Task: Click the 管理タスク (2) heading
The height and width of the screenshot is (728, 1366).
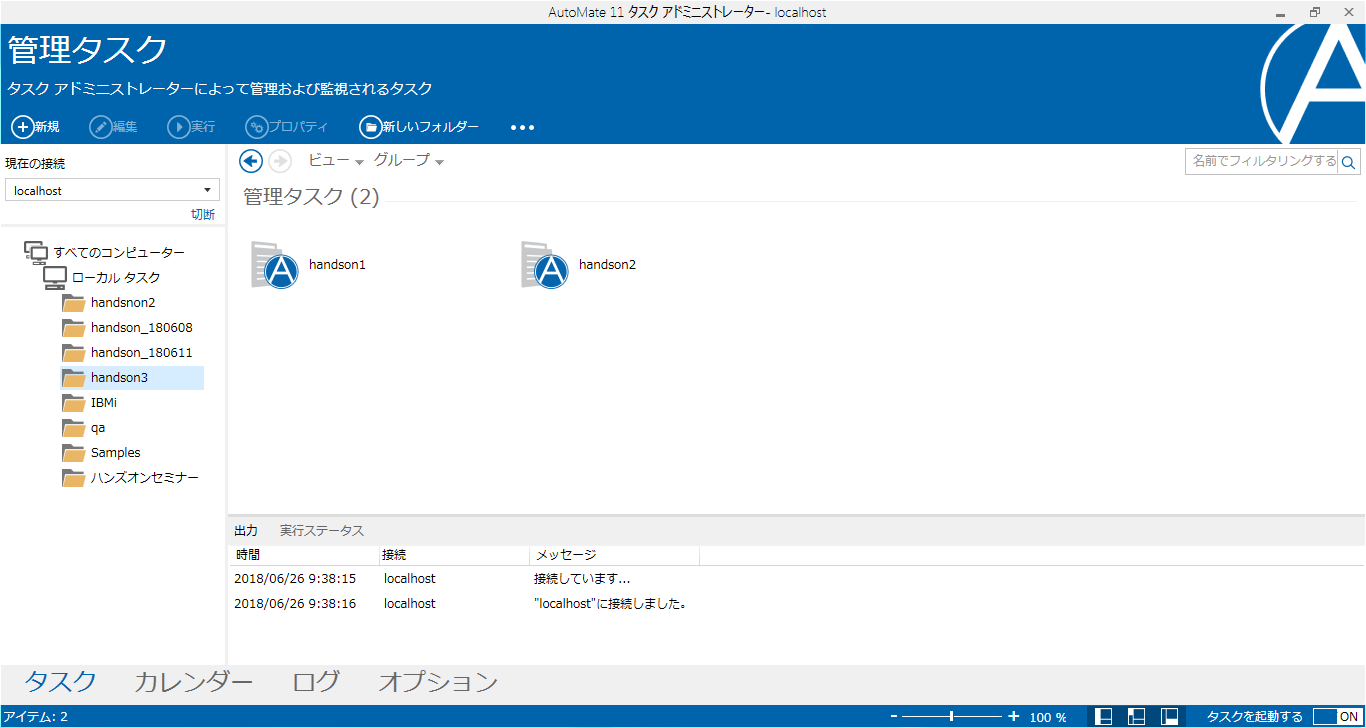Action: pos(311,197)
